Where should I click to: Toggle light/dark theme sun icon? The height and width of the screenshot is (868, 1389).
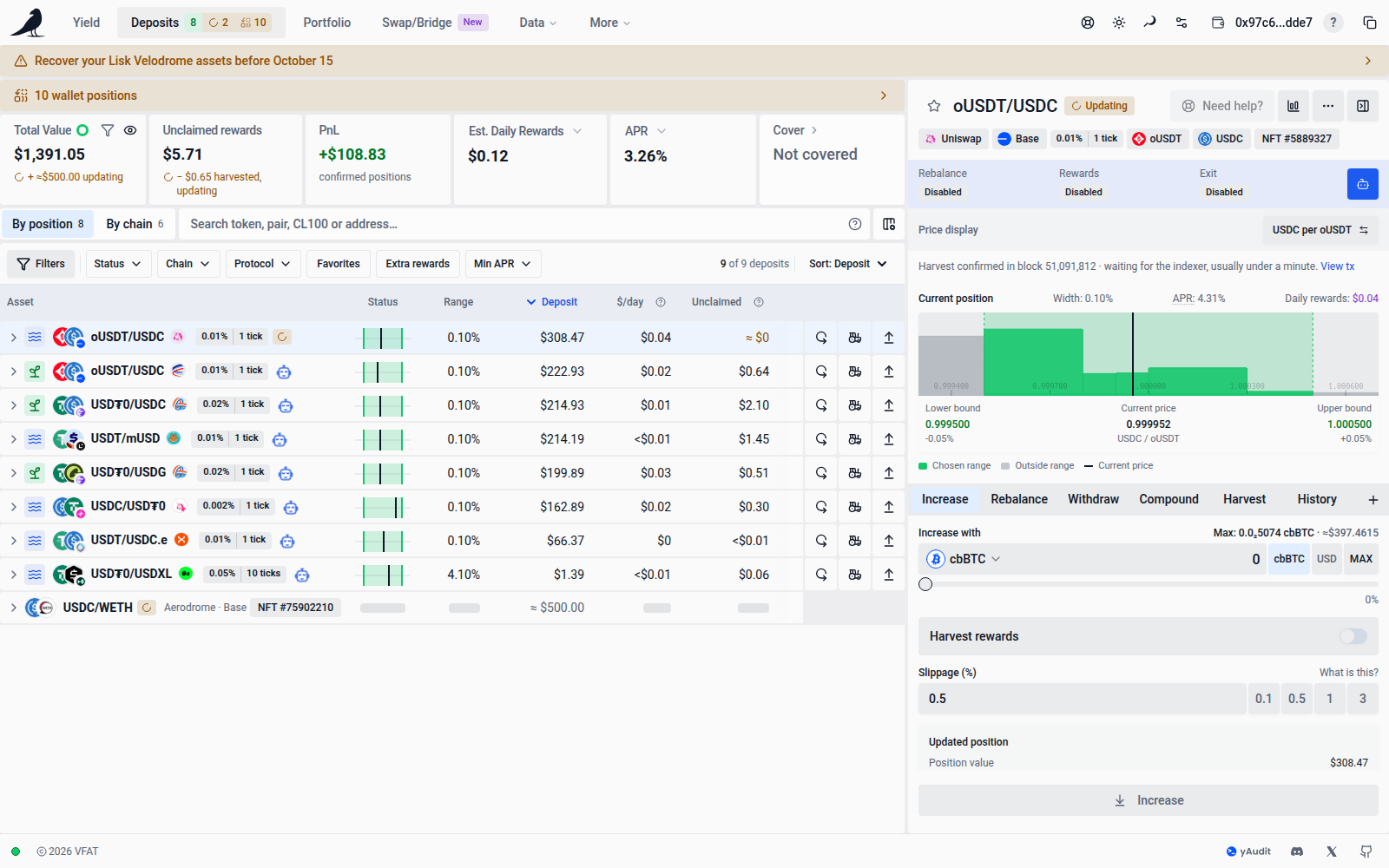coord(1119,23)
